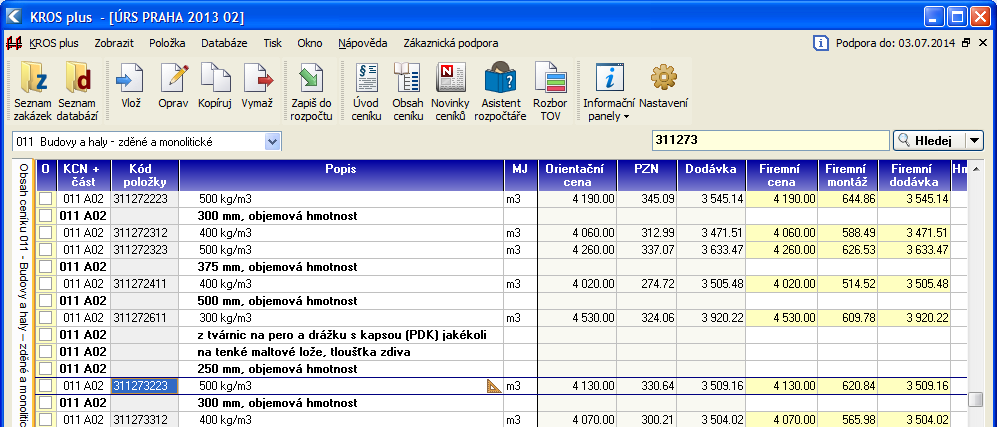Open the Položka menu
Viewport: 997px width, 427px height.
(167, 44)
